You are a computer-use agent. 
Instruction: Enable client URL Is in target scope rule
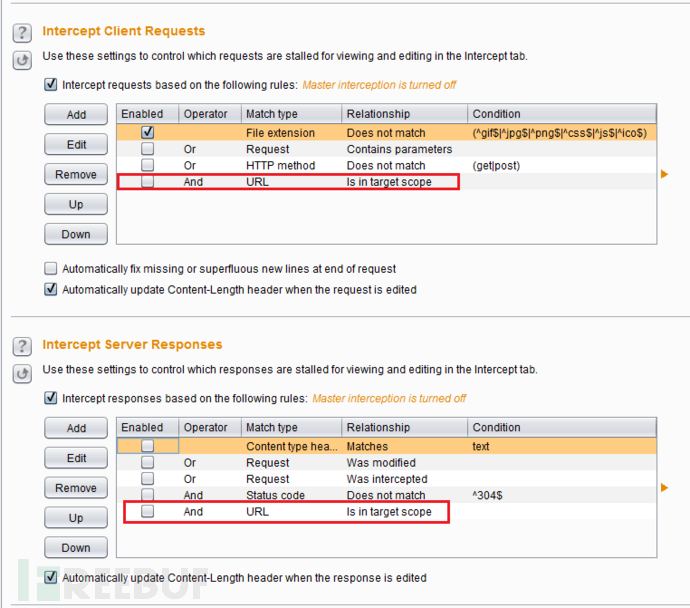point(147,181)
